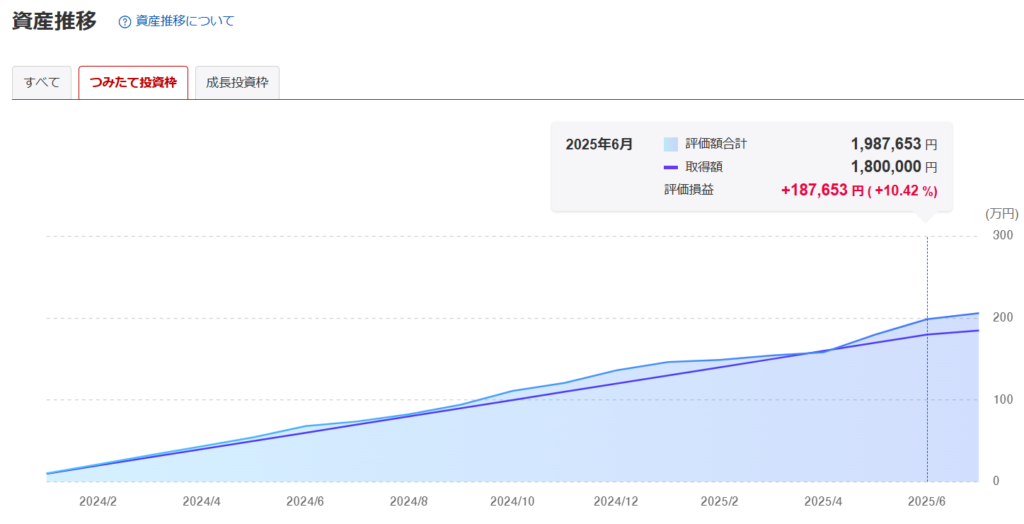Click the 2025/2 label on the x-axis
The width and height of the screenshot is (1024, 524).
click(x=720, y=502)
